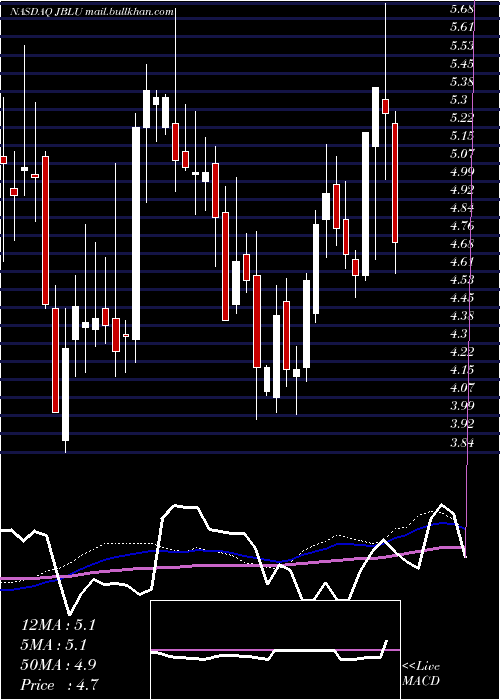
Task: Select the 4.99 price level label
Action: pos(462,171)
